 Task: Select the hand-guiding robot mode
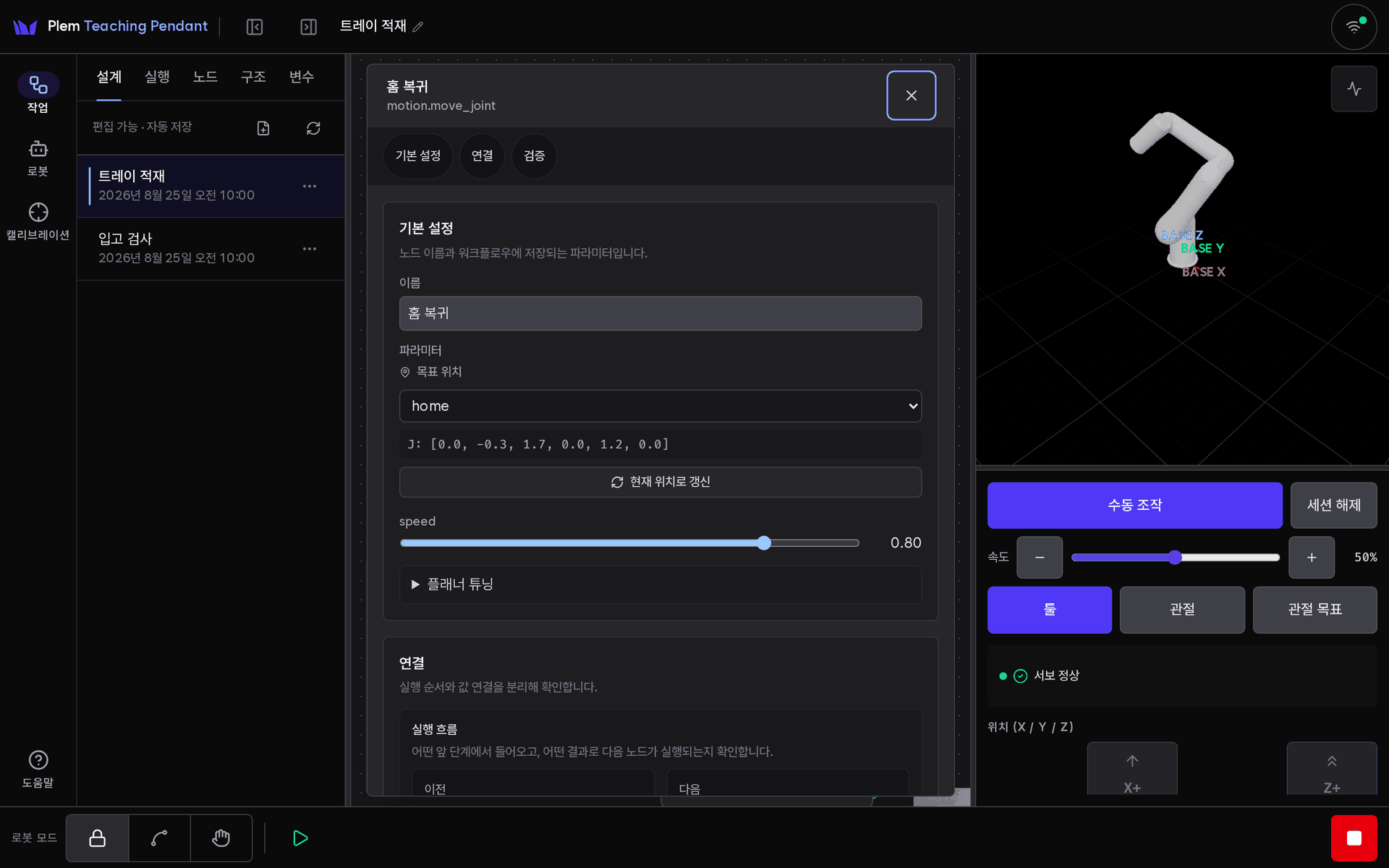221,838
